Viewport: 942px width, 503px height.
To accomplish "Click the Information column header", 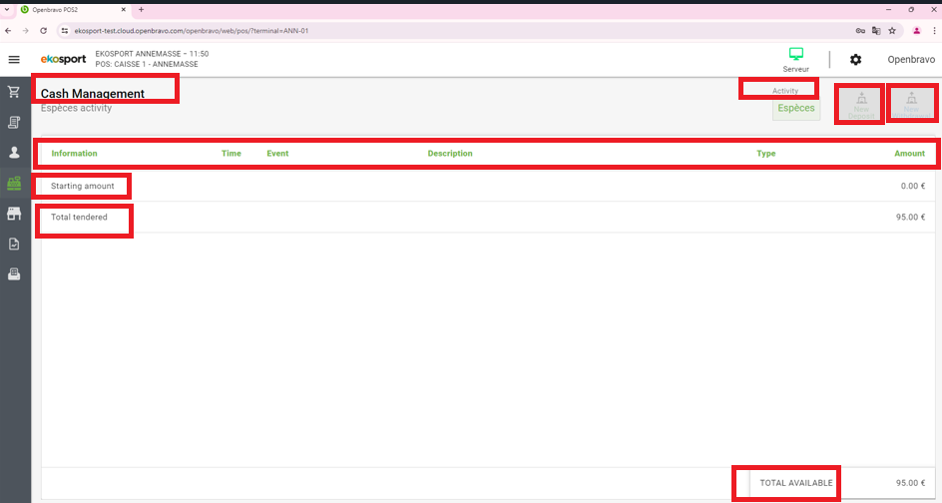I will point(74,153).
